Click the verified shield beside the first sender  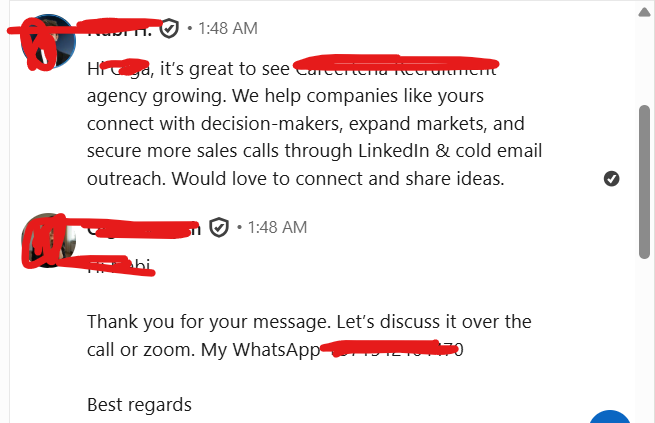[x=169, y=29]
